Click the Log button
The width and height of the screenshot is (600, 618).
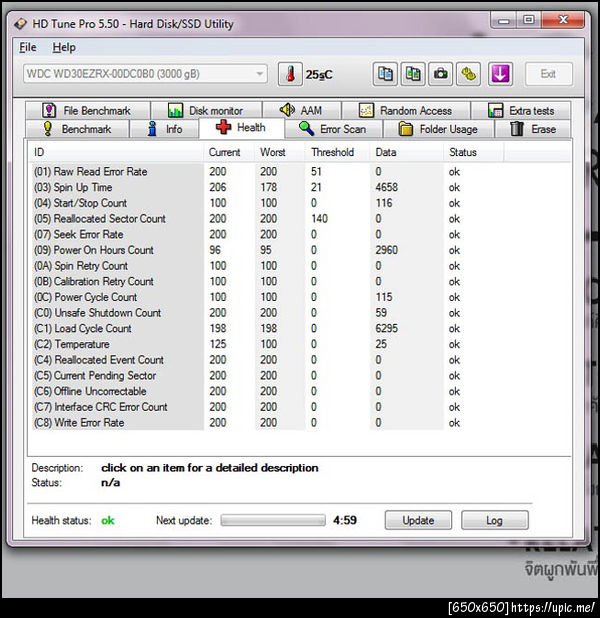(x=494, y=520)
